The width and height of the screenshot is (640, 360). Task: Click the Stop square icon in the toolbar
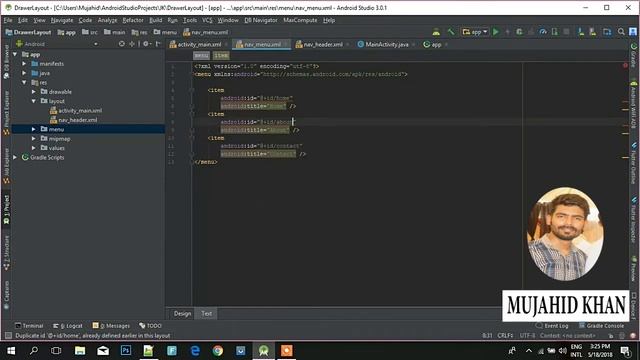[566, 32]
